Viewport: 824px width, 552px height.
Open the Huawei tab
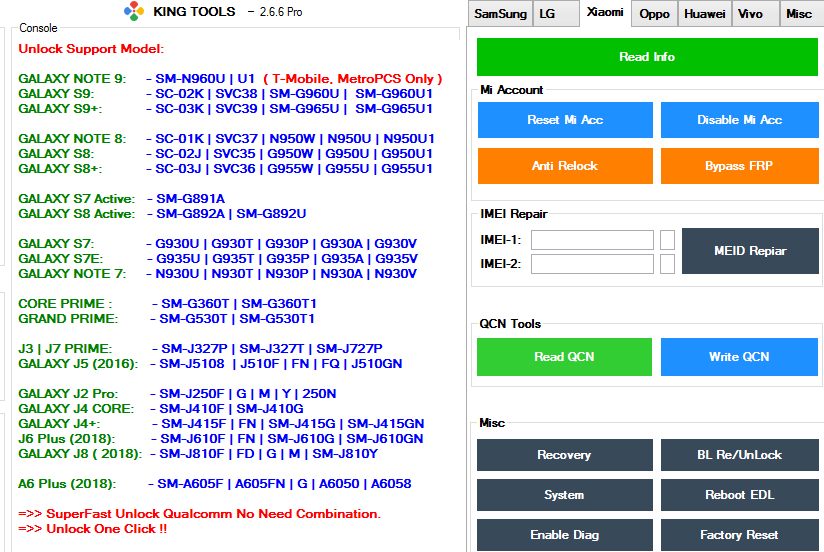click(704, 14)
